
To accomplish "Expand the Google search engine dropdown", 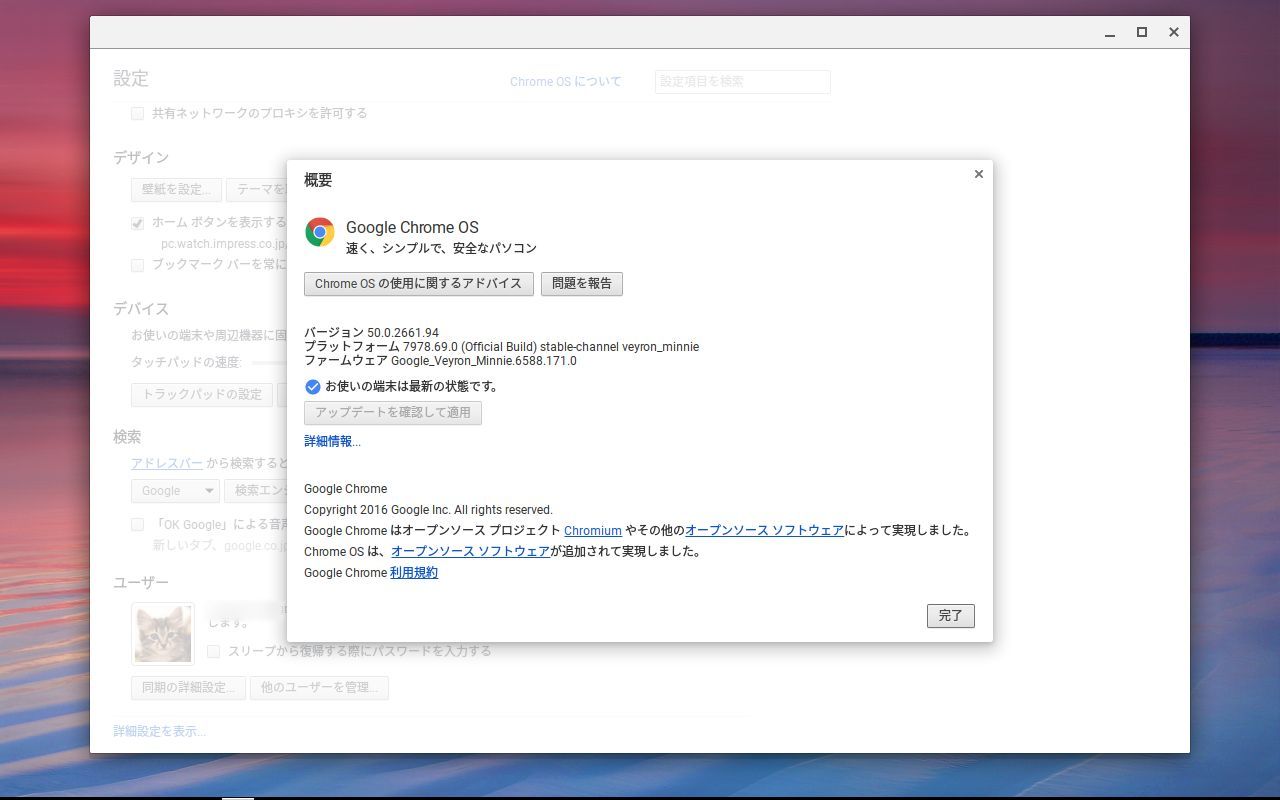I will (x=175, y=491).
